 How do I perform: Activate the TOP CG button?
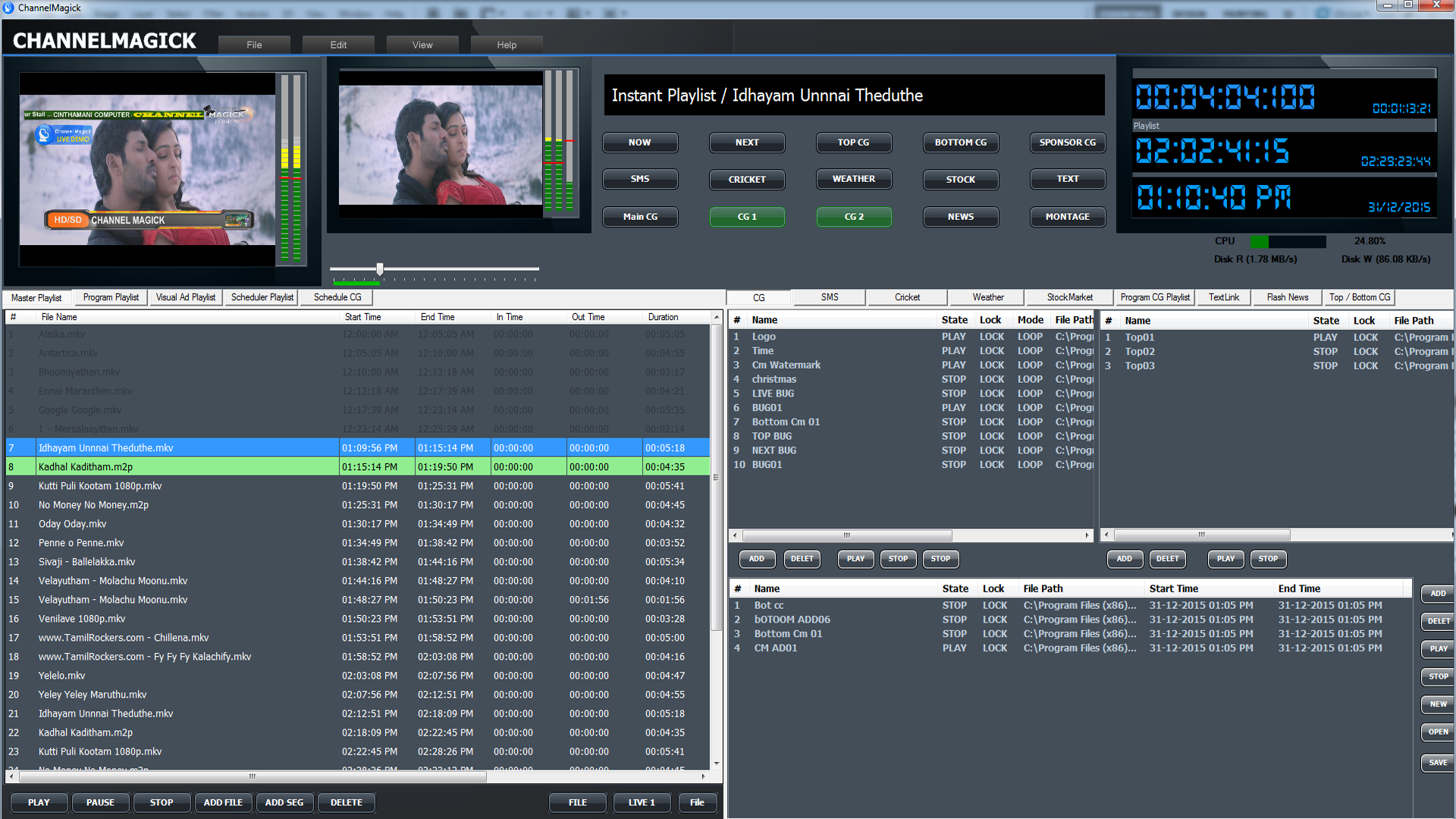tap(854, 143)
